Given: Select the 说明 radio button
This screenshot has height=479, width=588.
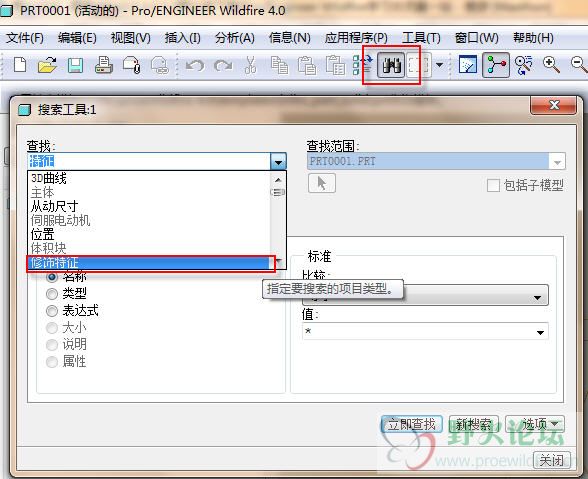Looking at the screenshot, I should (52, 345).
